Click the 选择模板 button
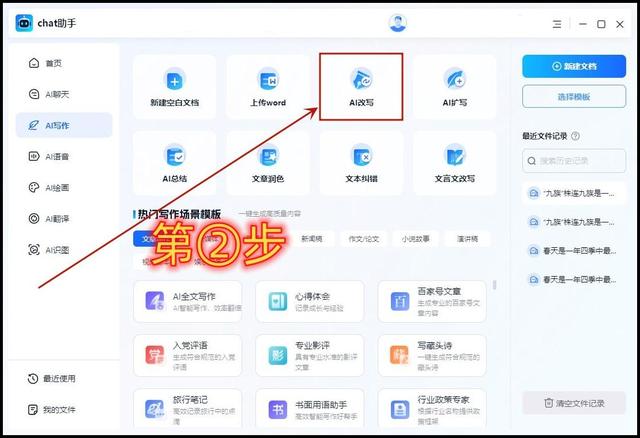Viewport: 640px width, 438px height. pos(574,97)
